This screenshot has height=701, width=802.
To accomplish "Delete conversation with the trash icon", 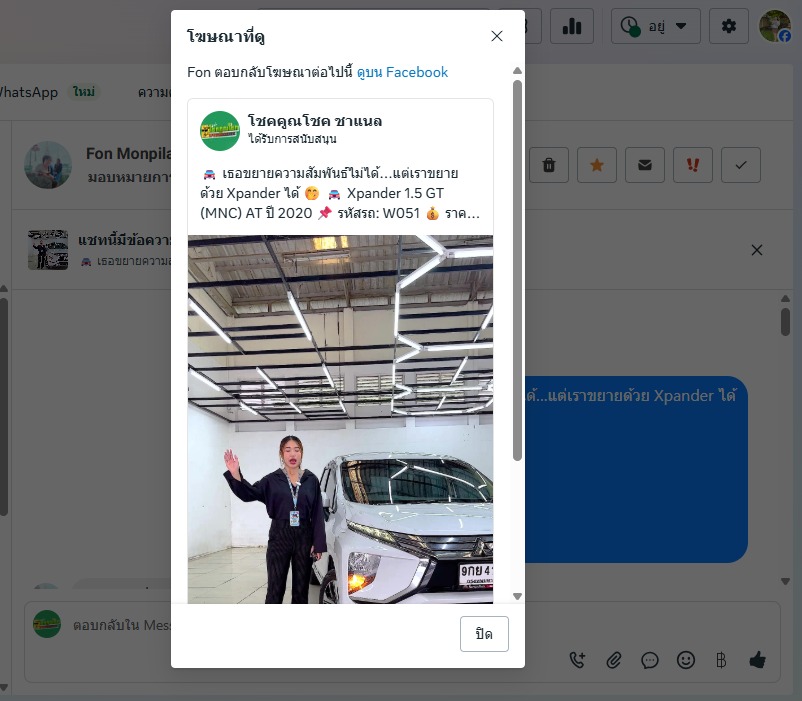I will click(x=549, y=165).
